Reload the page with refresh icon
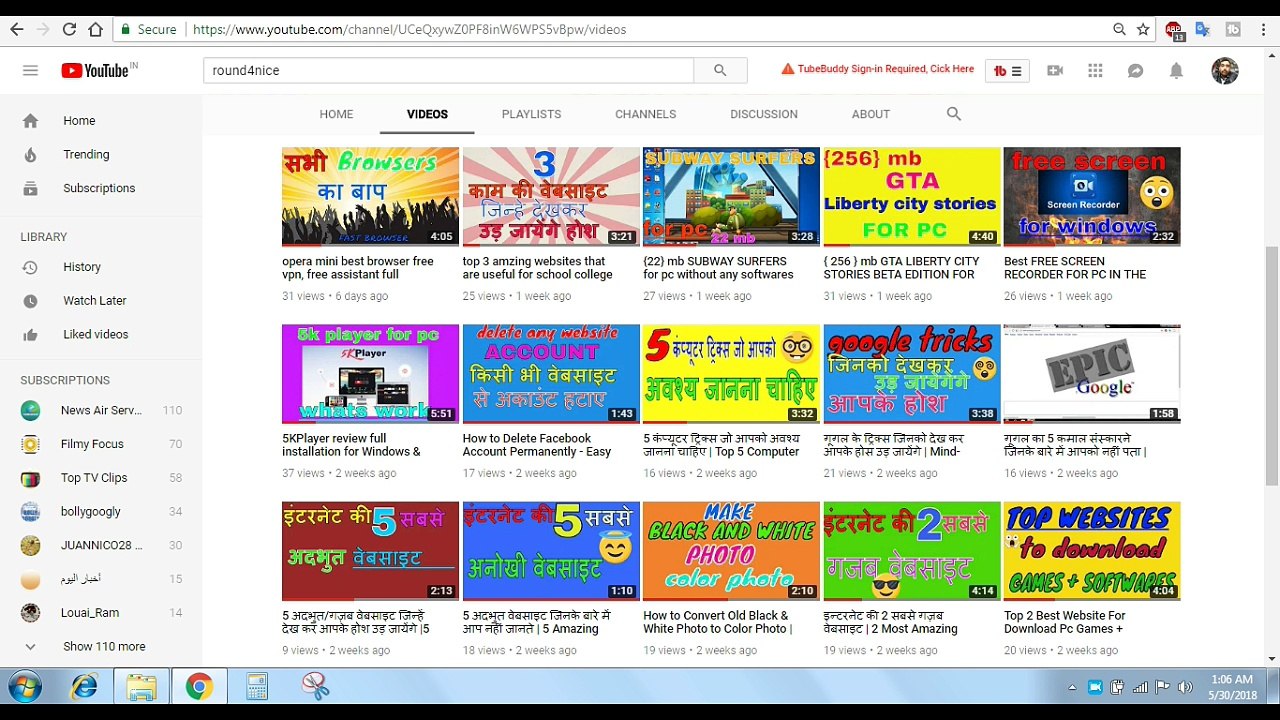The width and height of the screenshot is (1280, 720). pos(69,29)
